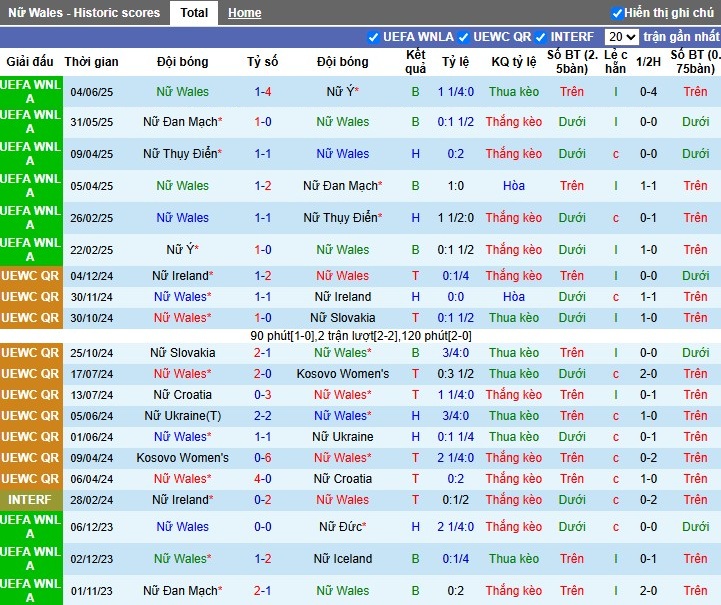
Task: Click handicap 1 1/4:0 in 04/06/25 row
Action: tap(456, 92)
